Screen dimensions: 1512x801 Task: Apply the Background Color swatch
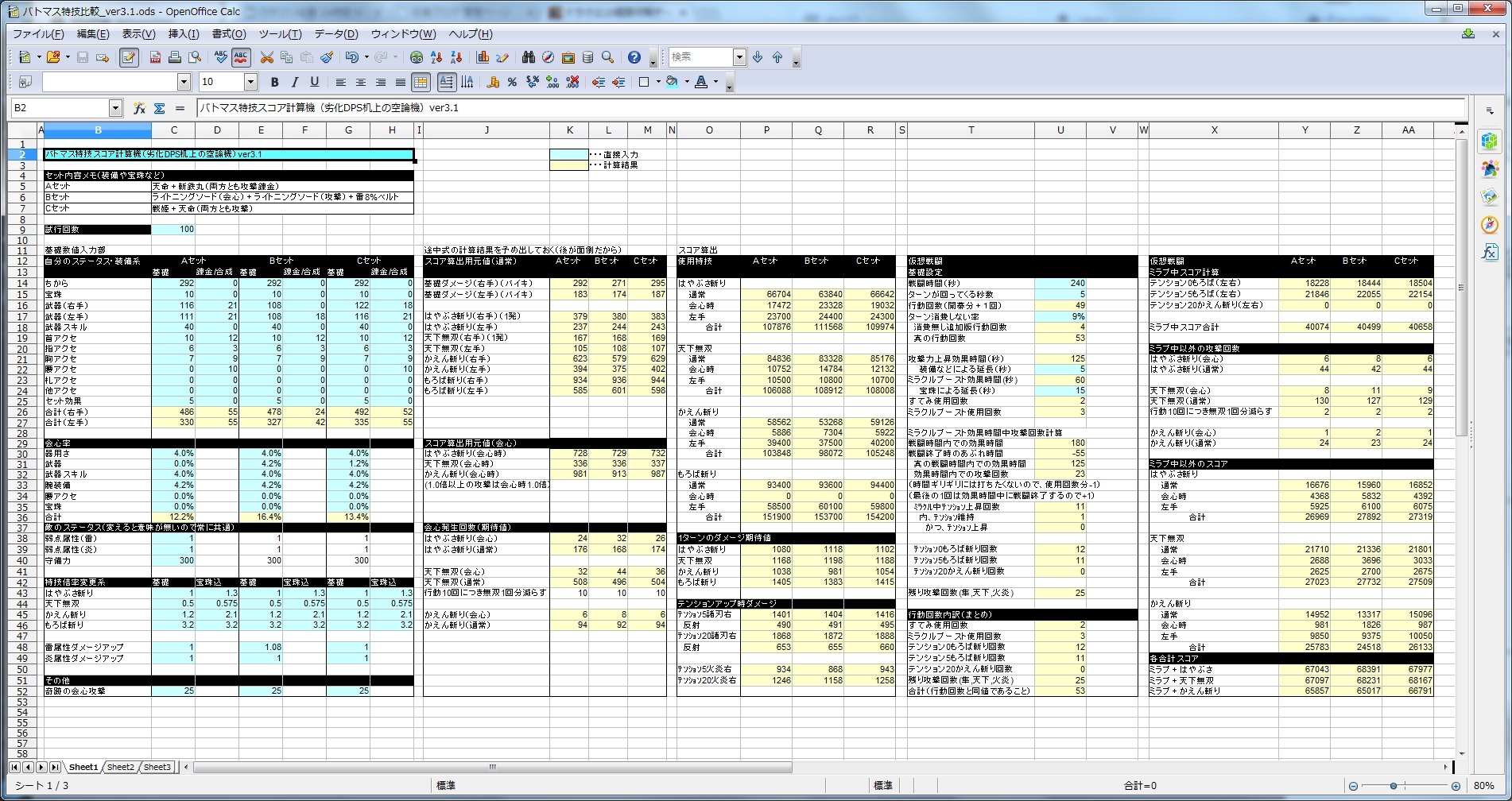coord(673,82)
